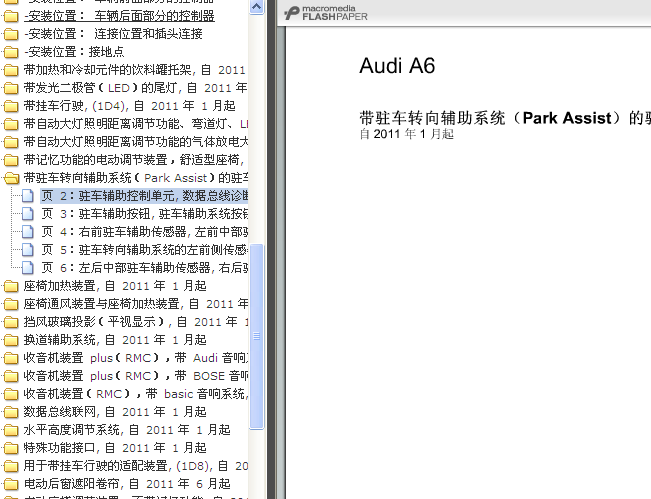
Task: Click folder icon of 带挂车行驶, (1D4) entry
Action: pyautogui.click(x=10, y=106)
